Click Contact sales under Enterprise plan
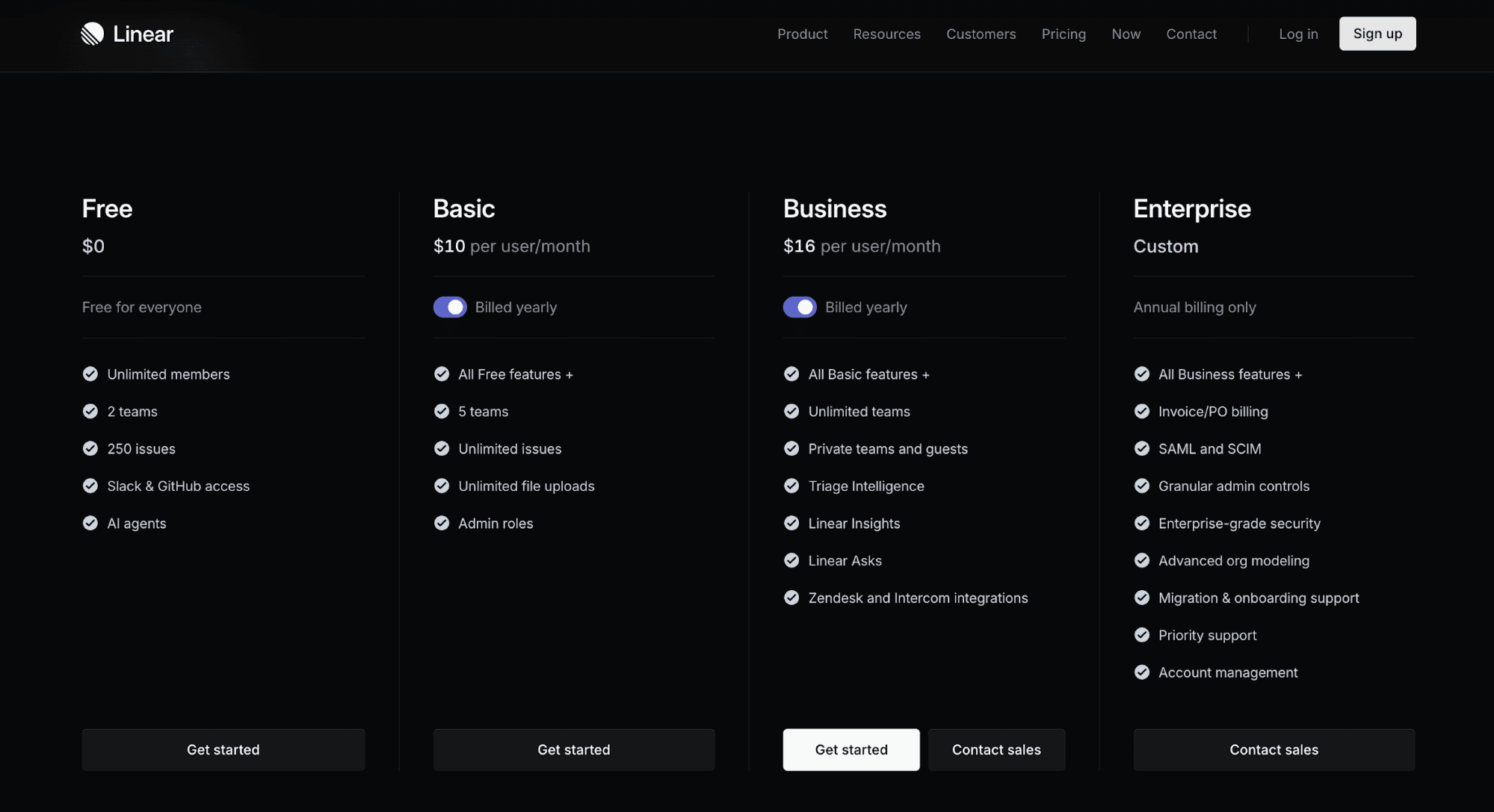 coord(1274,749)
